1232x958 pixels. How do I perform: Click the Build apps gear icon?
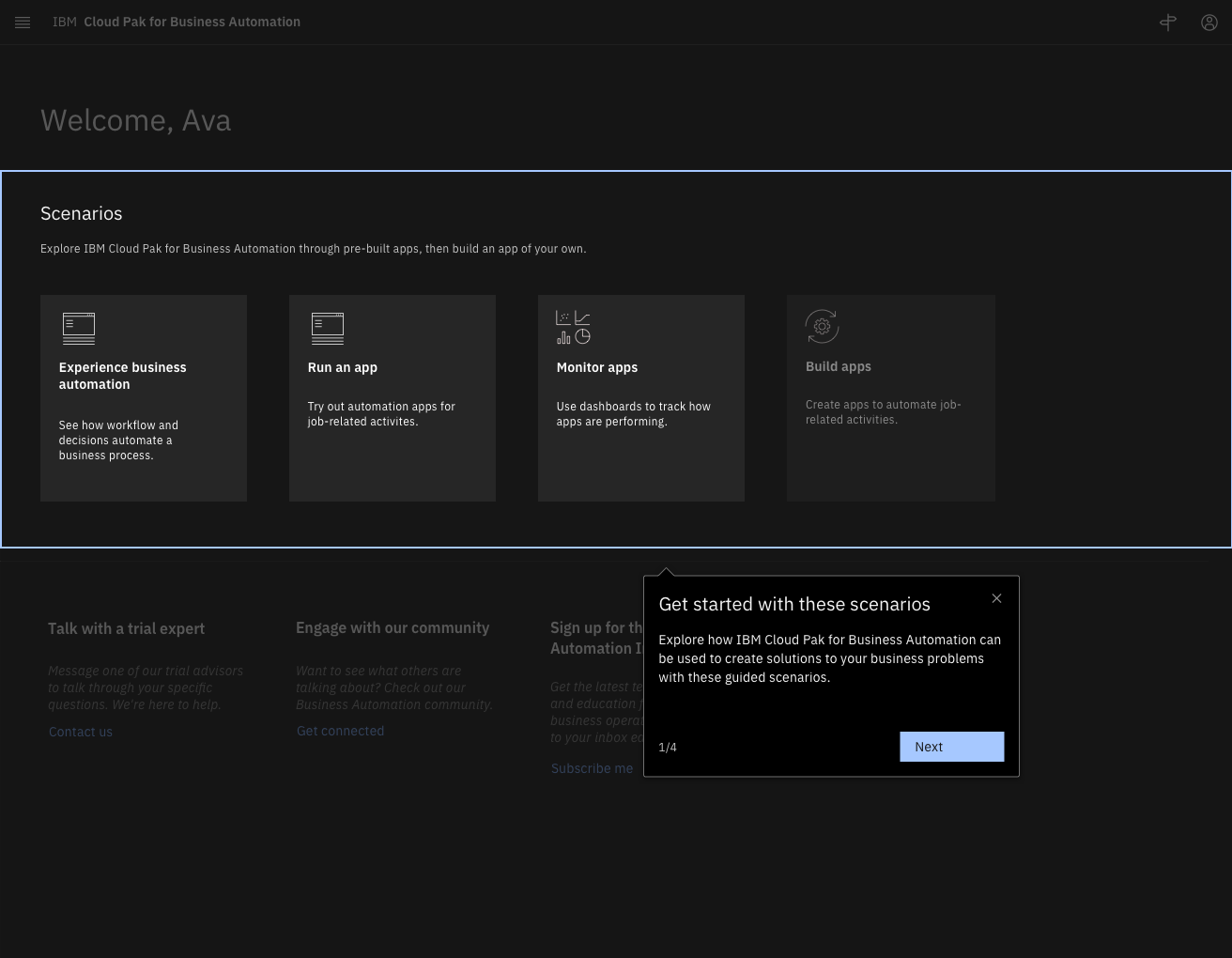click(822, 327)
